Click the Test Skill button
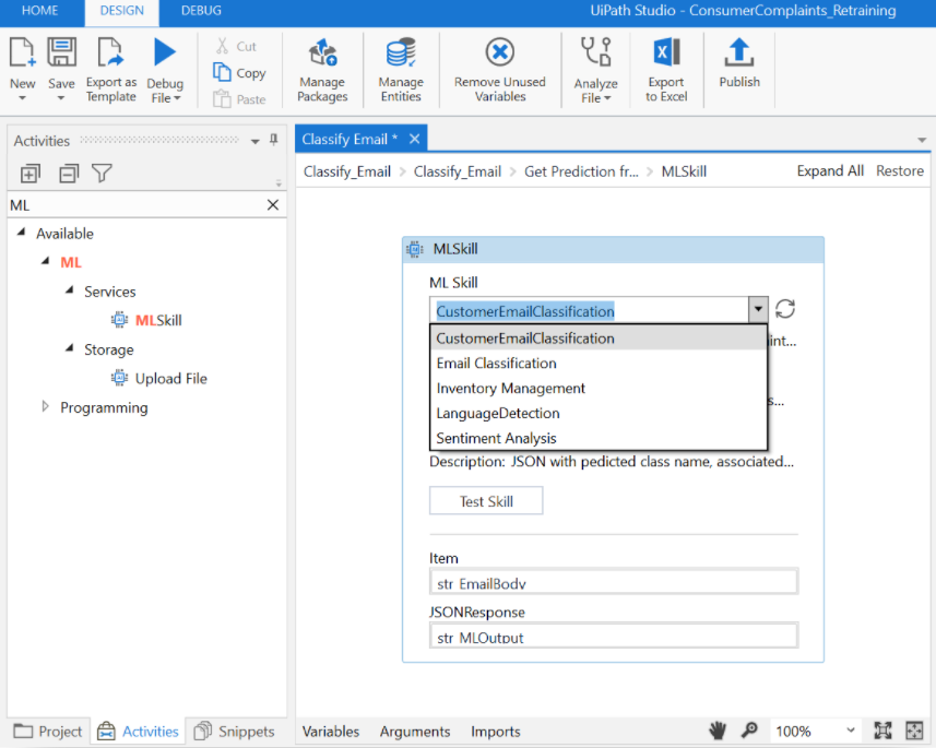This screenshot has width=936, height=748. pos(486,500)
